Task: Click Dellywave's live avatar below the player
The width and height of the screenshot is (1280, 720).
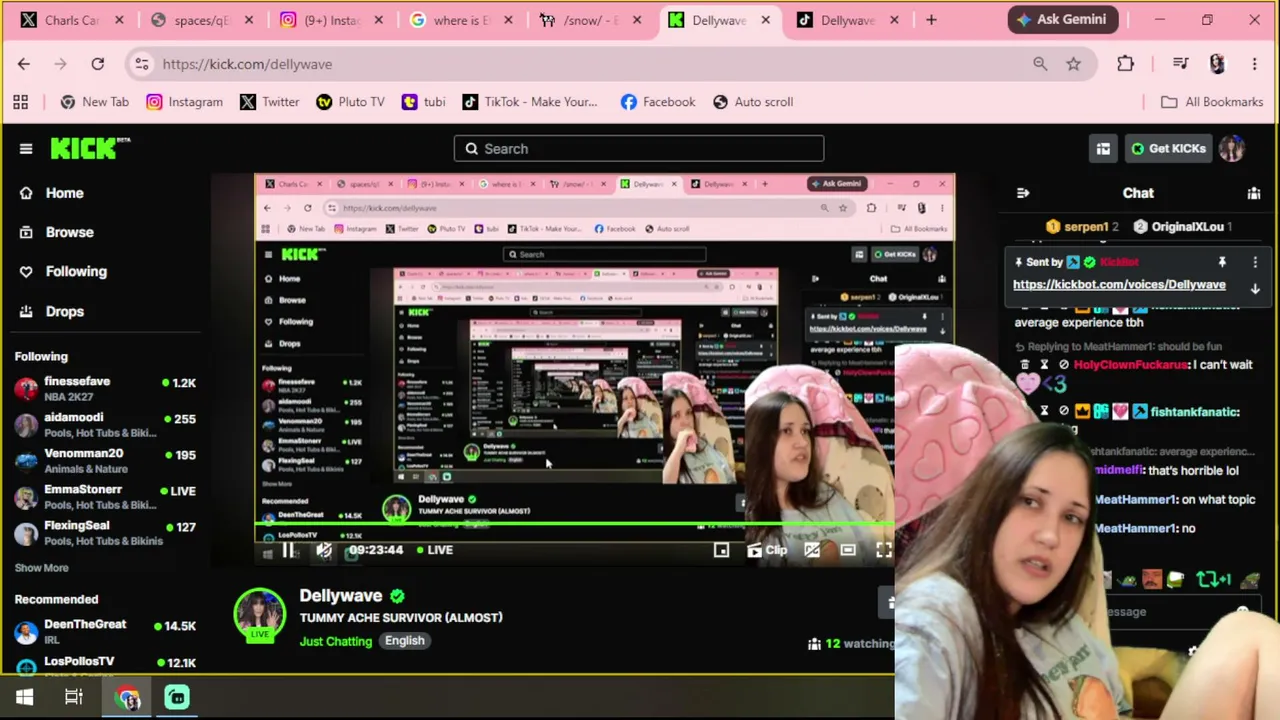Action: tap(260, 614)
